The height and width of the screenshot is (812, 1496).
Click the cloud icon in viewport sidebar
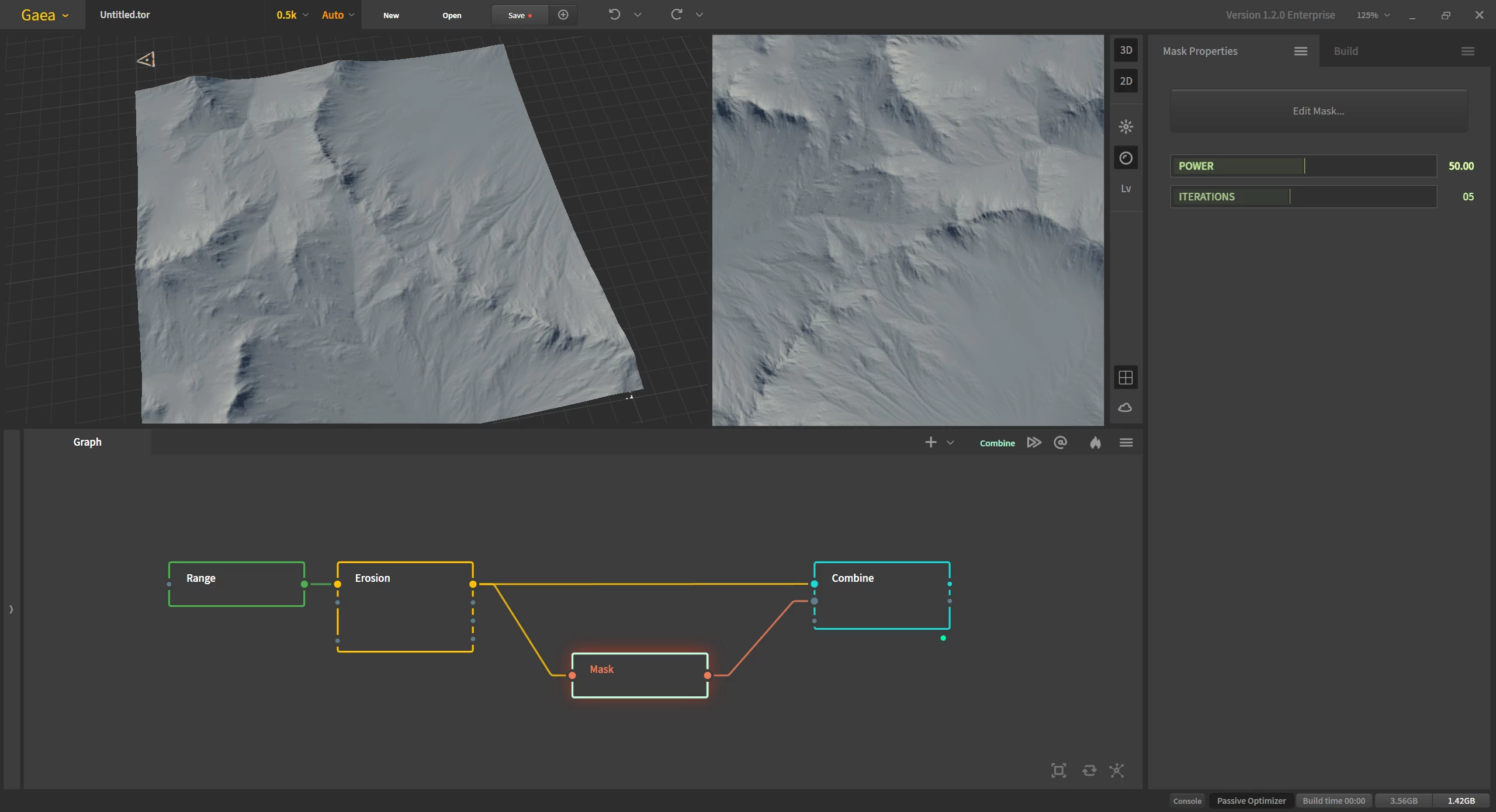coord(1126,408)
